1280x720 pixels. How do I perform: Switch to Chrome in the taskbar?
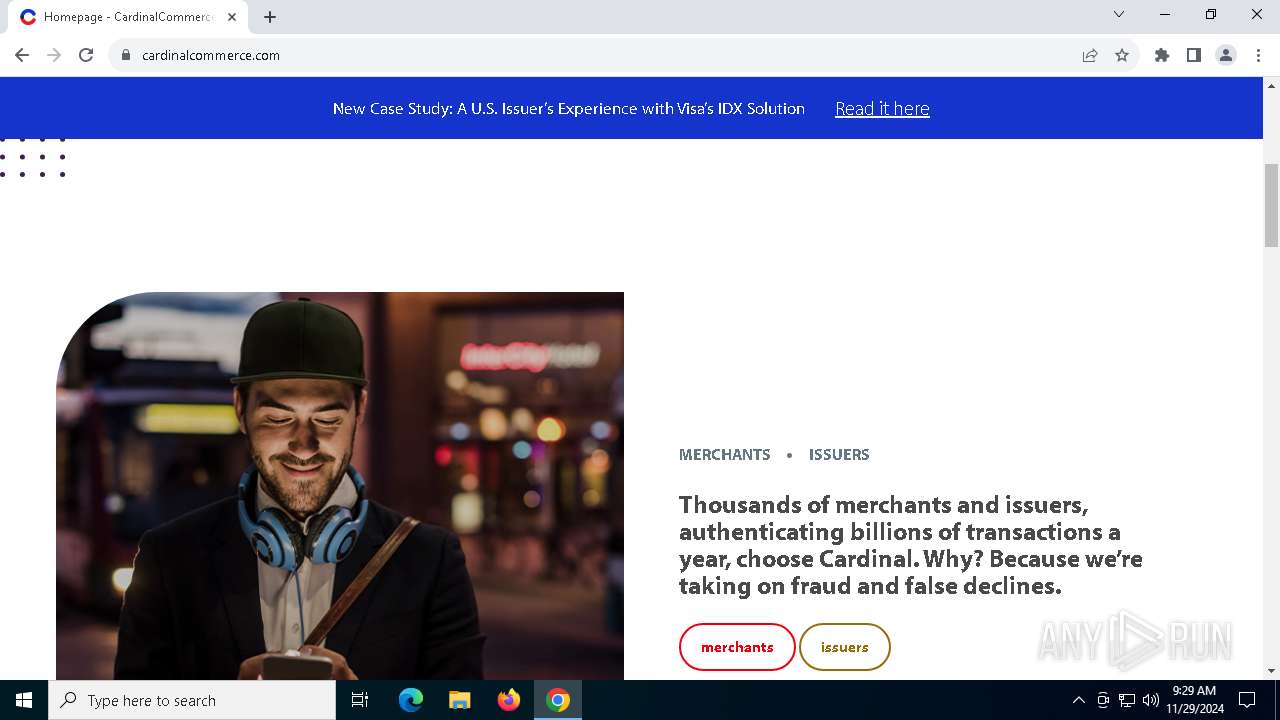pyautogui.click(x=558, y=700)
